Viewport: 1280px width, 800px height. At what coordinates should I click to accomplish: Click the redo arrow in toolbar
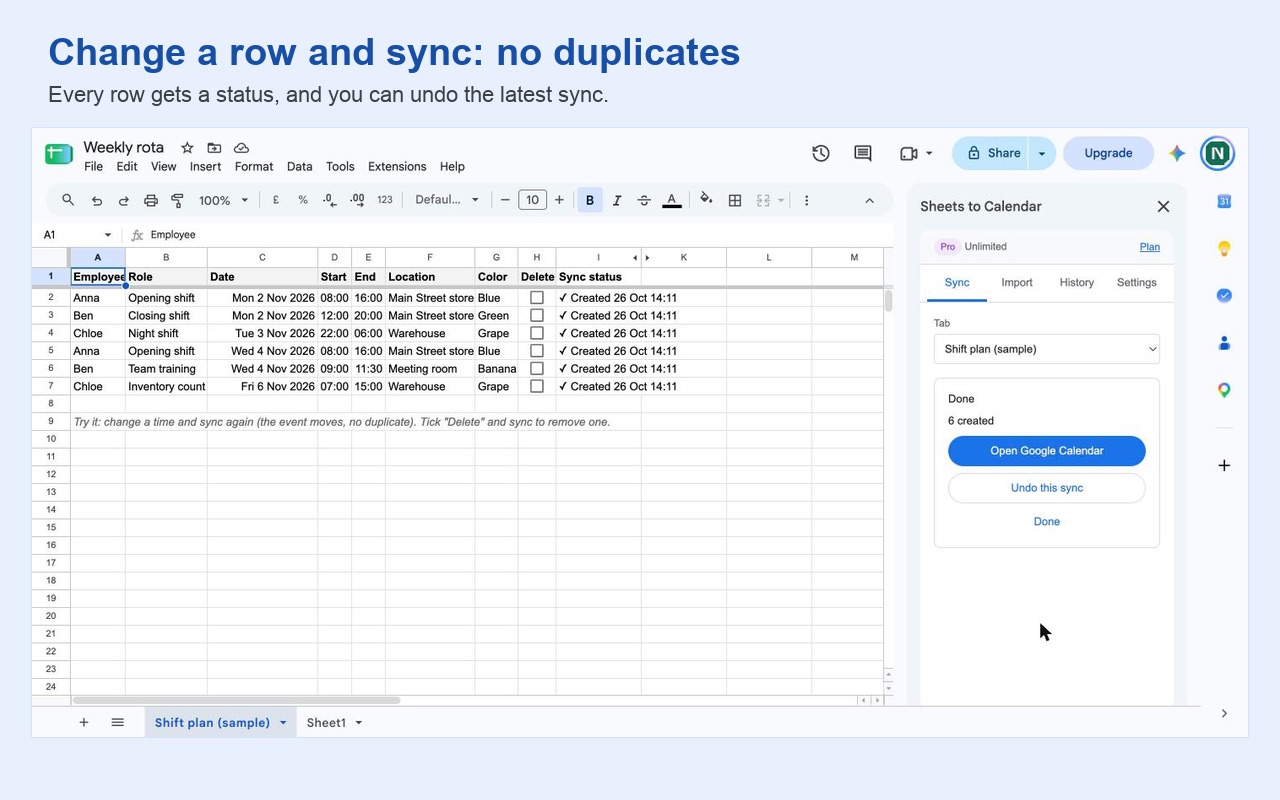click(124, 200)
